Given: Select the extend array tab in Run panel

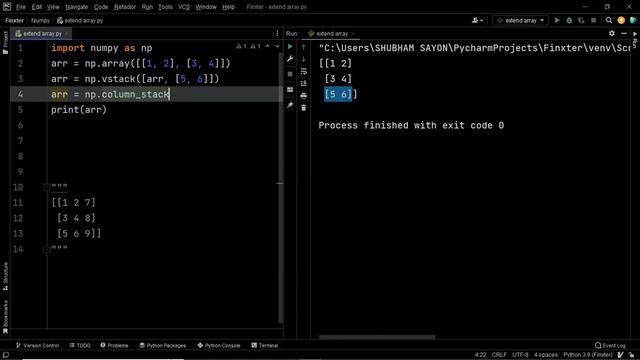Looking at the screenshot, I should [332, 33].
